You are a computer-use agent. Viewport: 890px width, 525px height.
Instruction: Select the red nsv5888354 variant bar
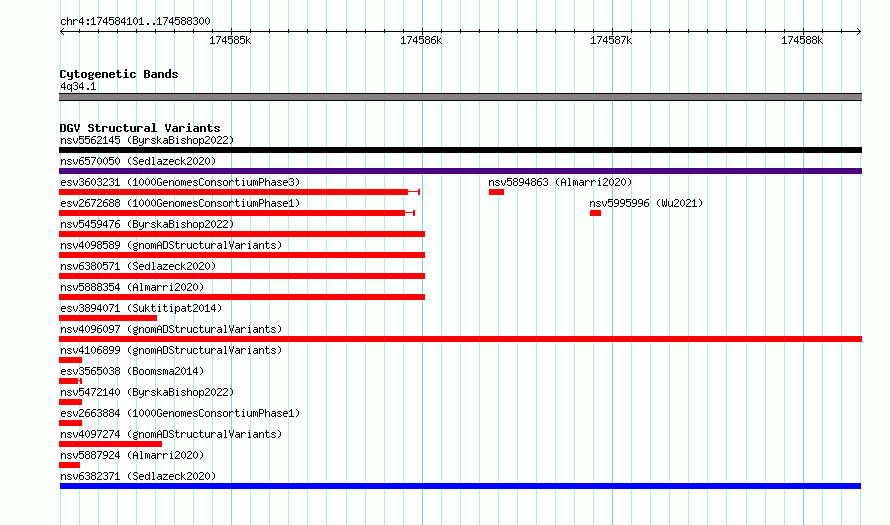(x=242, y=297)
